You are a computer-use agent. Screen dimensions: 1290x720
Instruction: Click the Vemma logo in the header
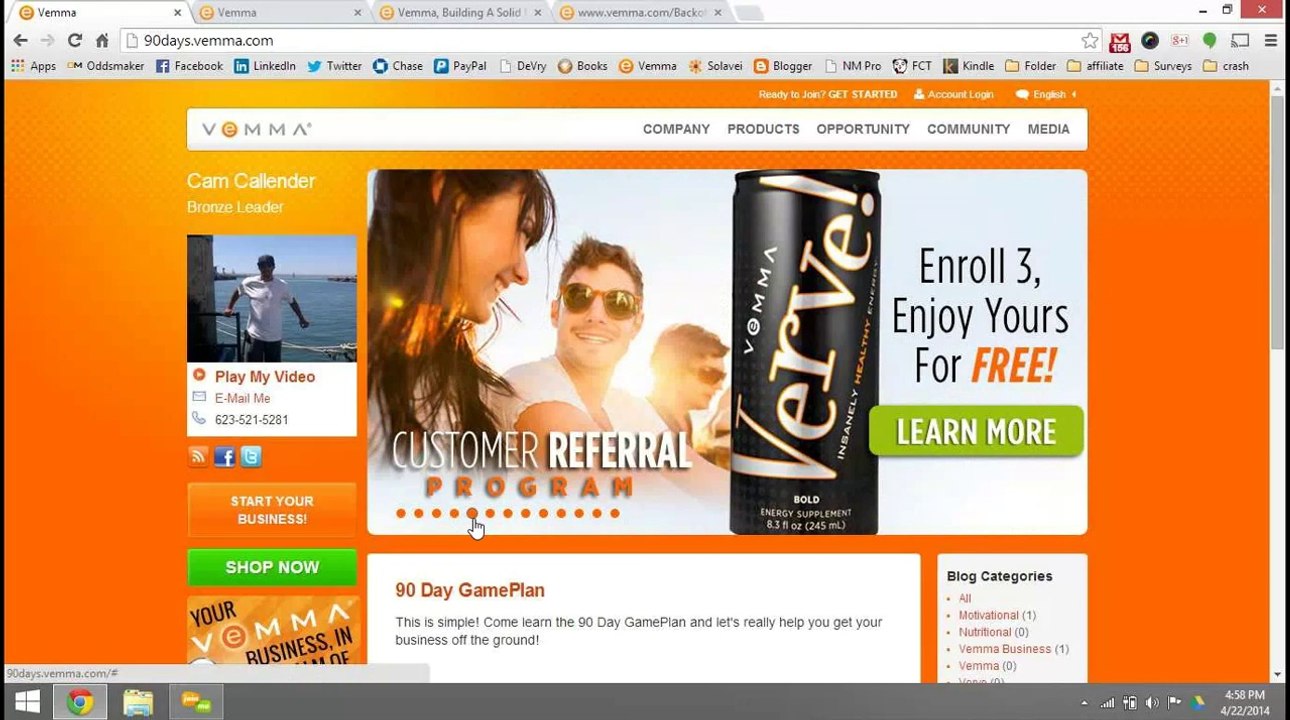(257, 129)
